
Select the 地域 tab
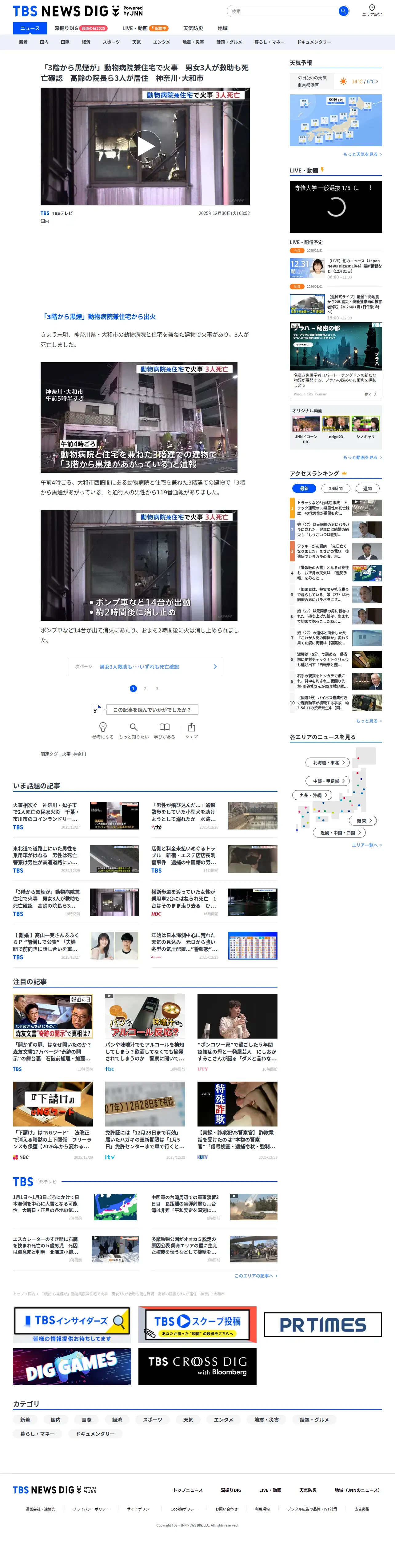point(223,28)
